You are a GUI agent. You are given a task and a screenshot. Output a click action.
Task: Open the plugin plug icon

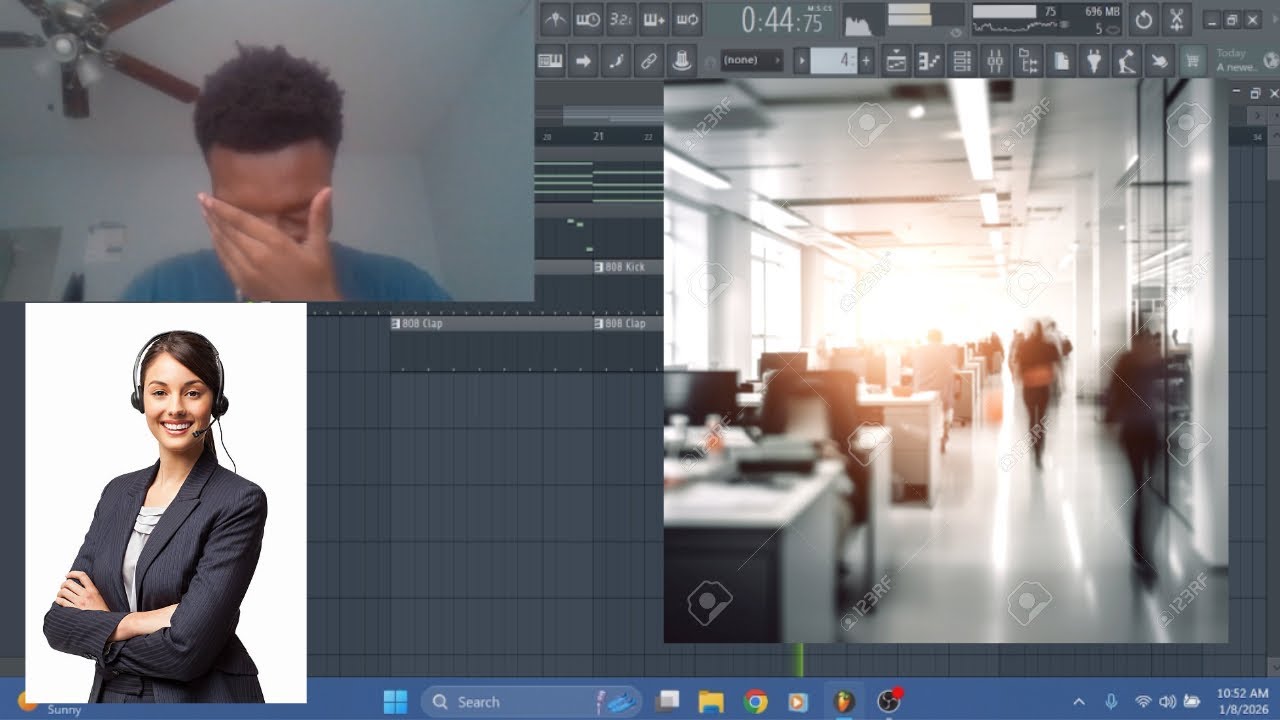pos(1094,61)
